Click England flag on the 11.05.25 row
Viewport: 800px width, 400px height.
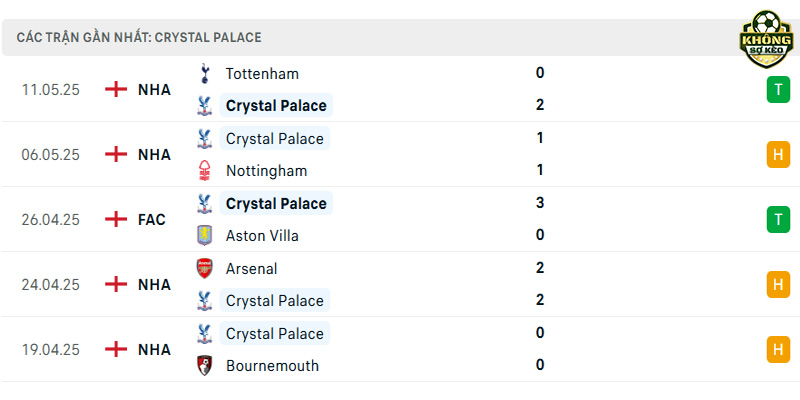[116, 89]
